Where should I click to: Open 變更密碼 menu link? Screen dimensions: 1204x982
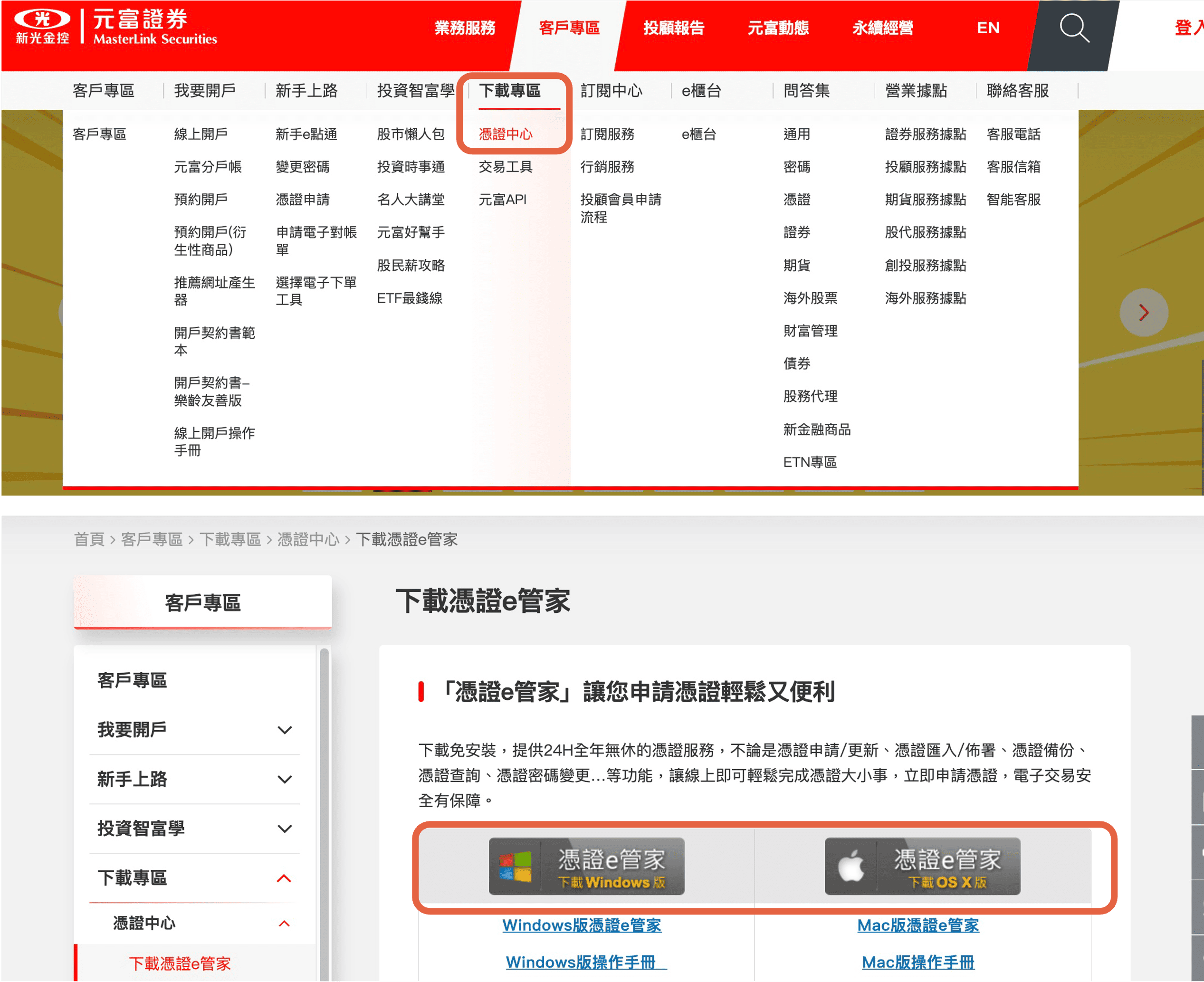tap(303, 167)
